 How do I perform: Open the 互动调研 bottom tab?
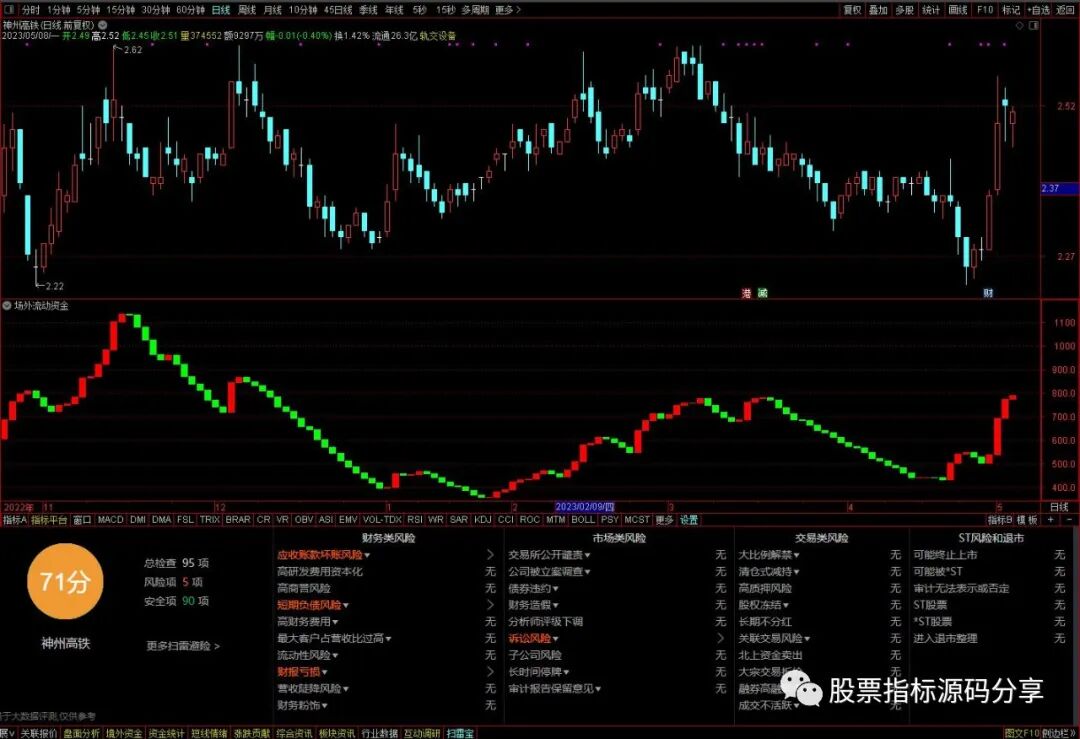[x=422, y=733]
